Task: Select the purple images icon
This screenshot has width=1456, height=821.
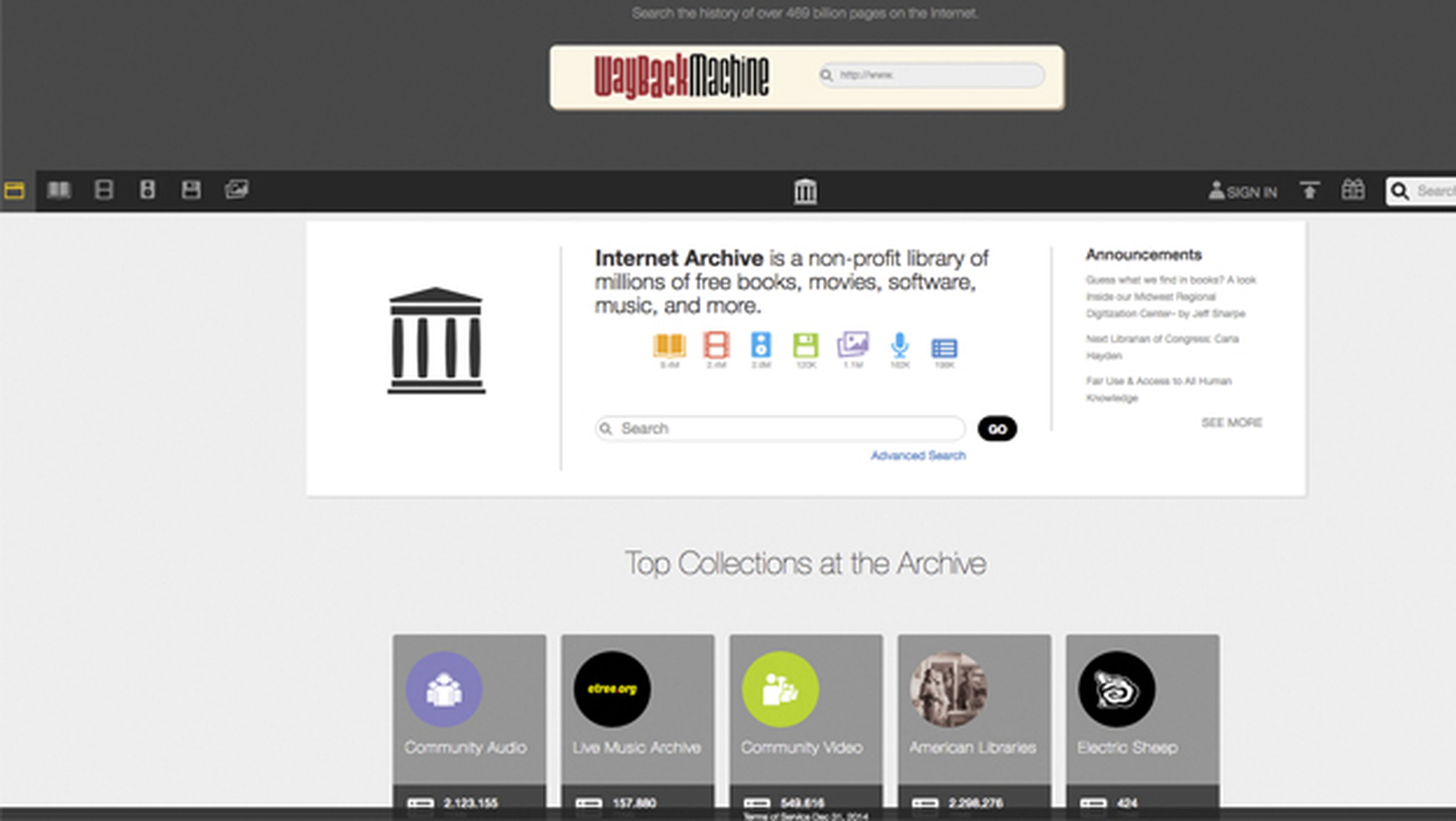Action: click(853, 345)
